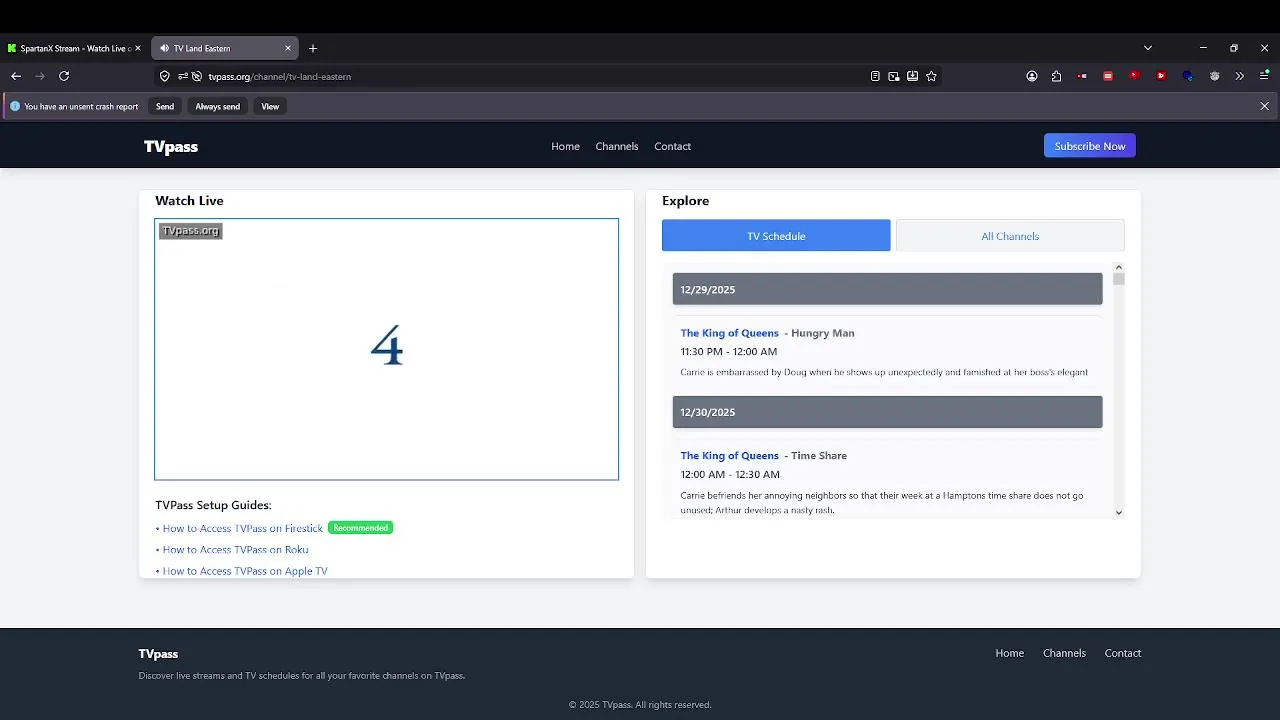This screenshot has width=1280, height=720.
Task: Click the install/download page icon in address bar
Action: (x=913, y=76)
